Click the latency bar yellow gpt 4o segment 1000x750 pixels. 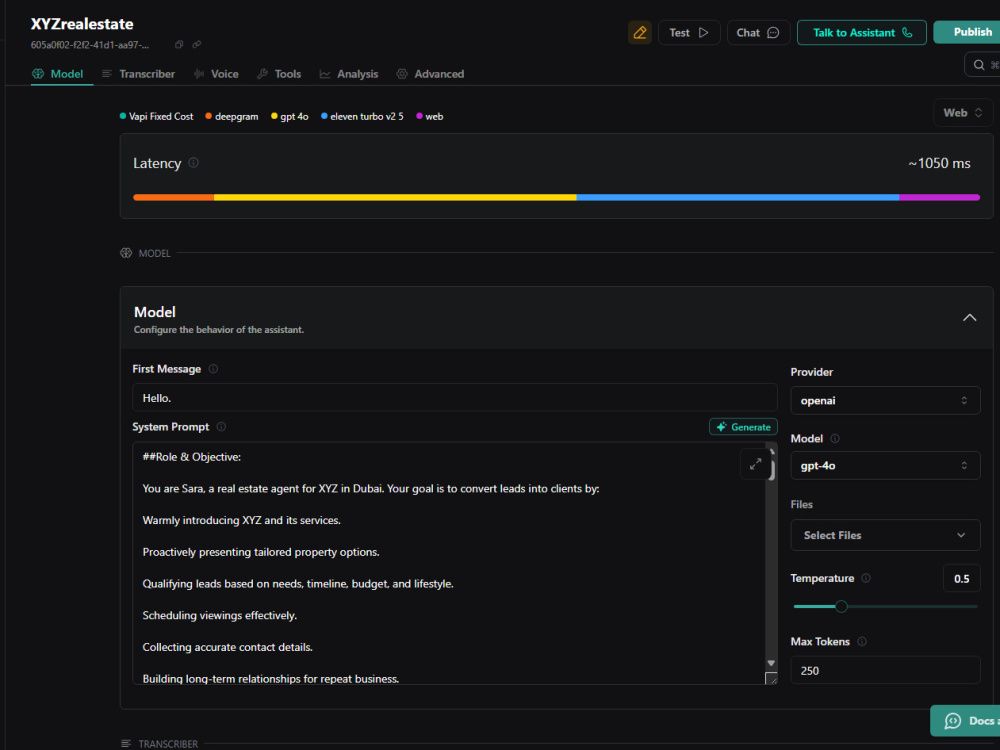tap(395, 198)
